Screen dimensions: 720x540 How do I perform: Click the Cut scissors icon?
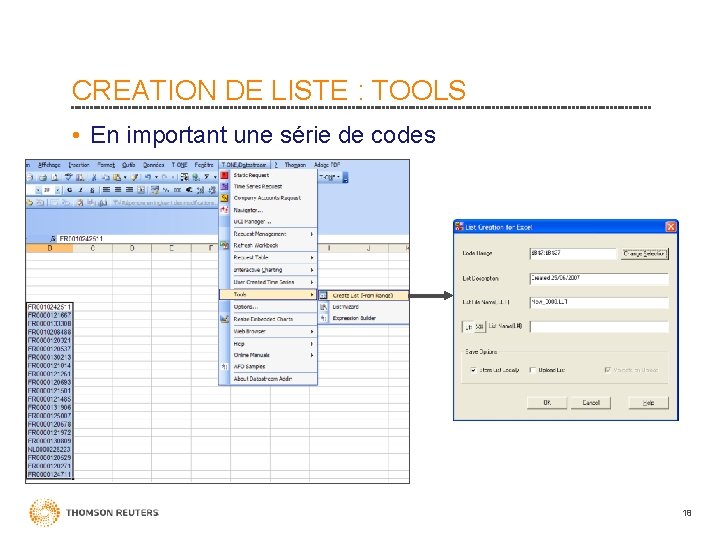[x=94, y=177]
